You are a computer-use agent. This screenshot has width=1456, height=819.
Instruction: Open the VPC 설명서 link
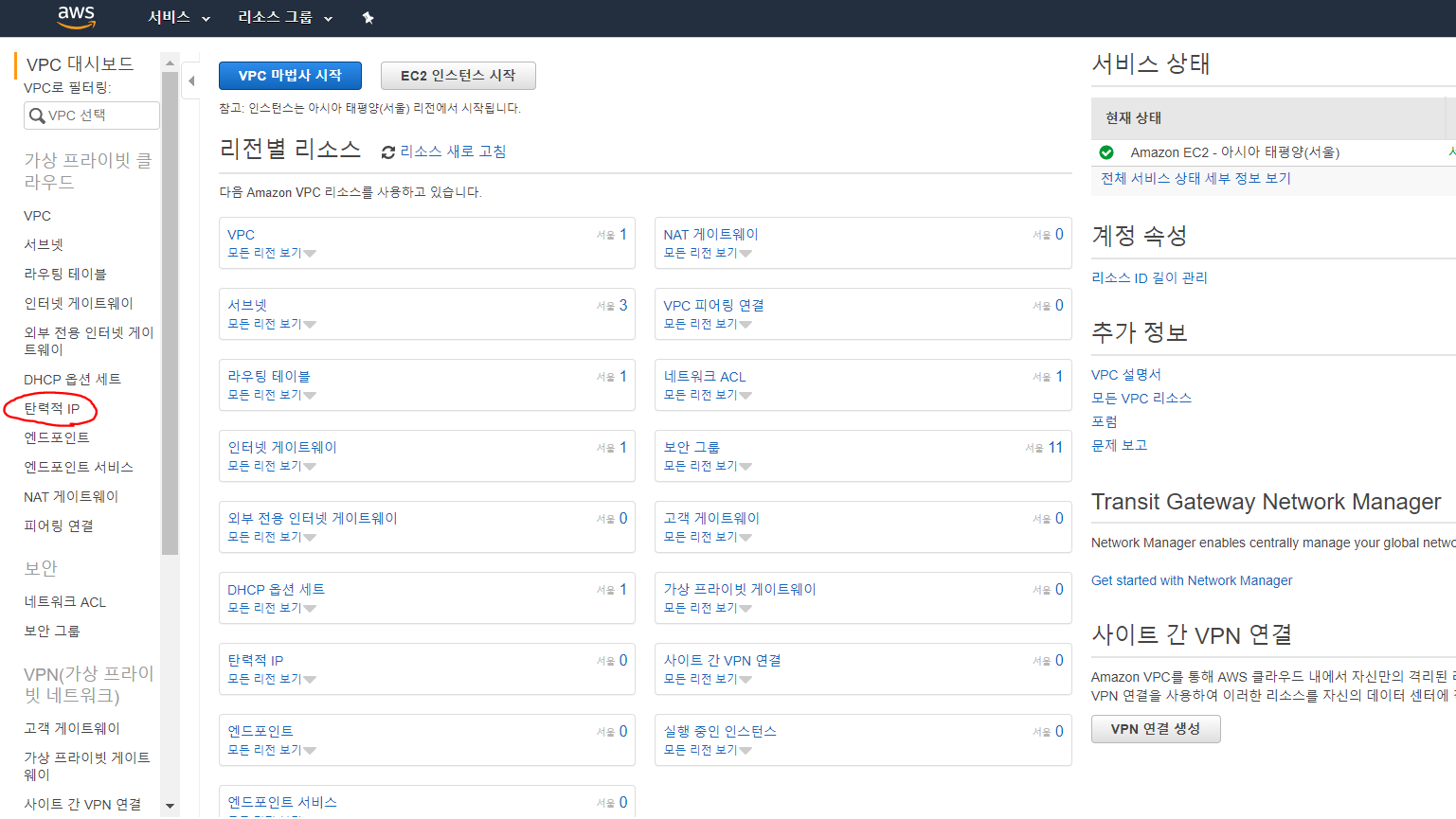coord(1126,375)
